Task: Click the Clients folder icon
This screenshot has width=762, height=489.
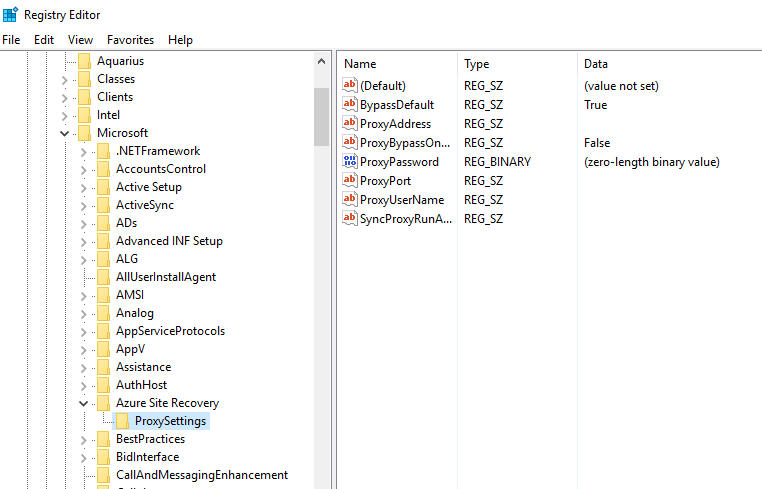Action: (85, 97)
